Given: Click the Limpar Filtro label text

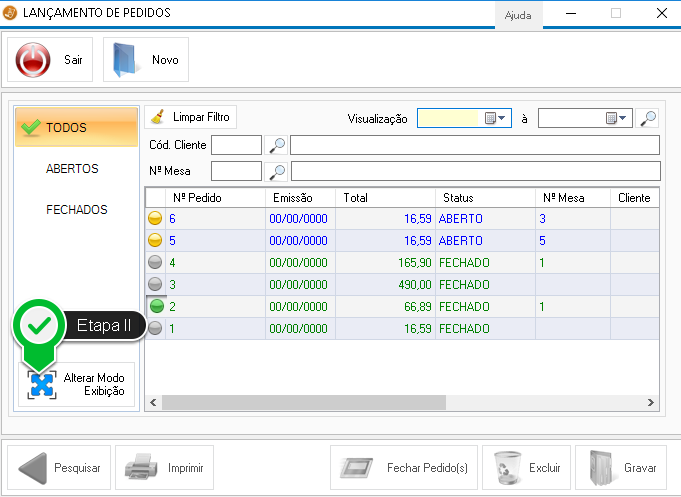Looking at the screenshot, I should [x=201, y=117].
